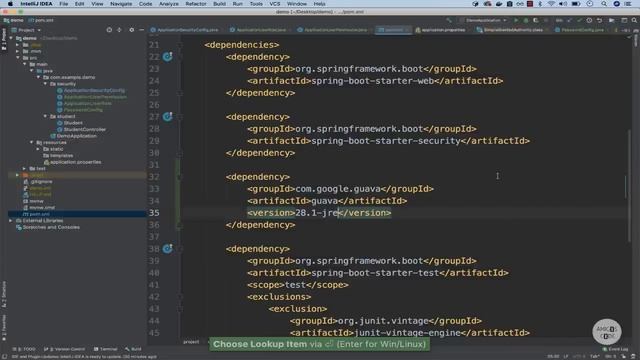
Task: Click the guava version text 28.1-jre
Action: [x=317, y=213]
